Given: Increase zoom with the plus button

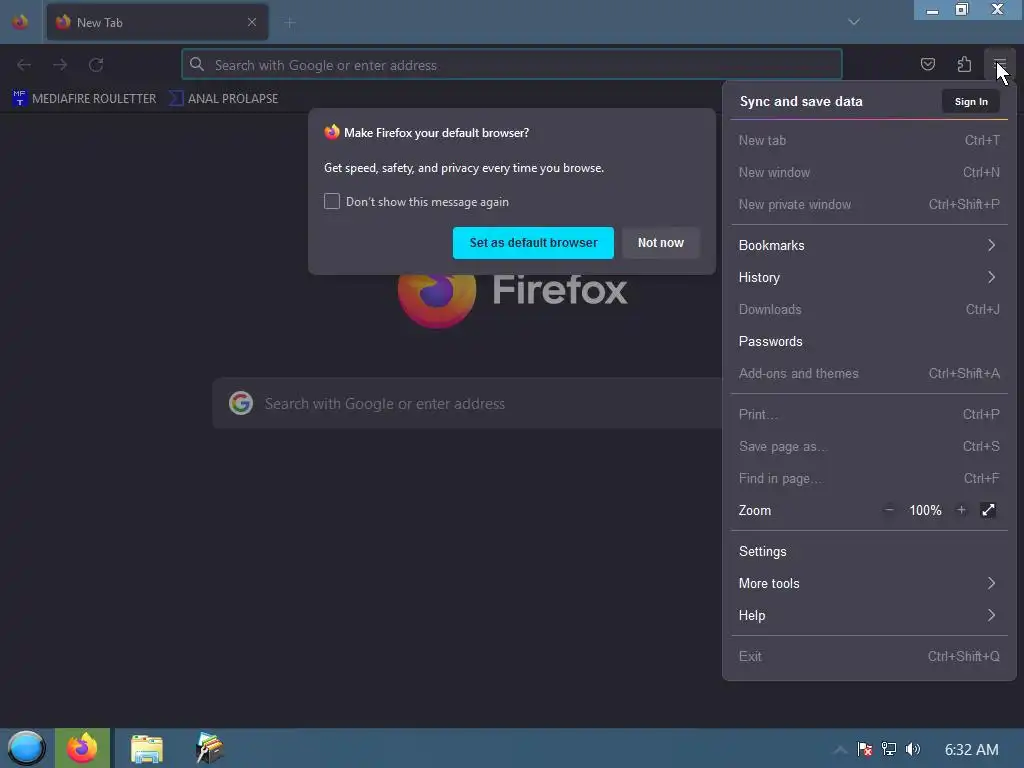Looking at the screenshot, I should (x=961, y=510).
